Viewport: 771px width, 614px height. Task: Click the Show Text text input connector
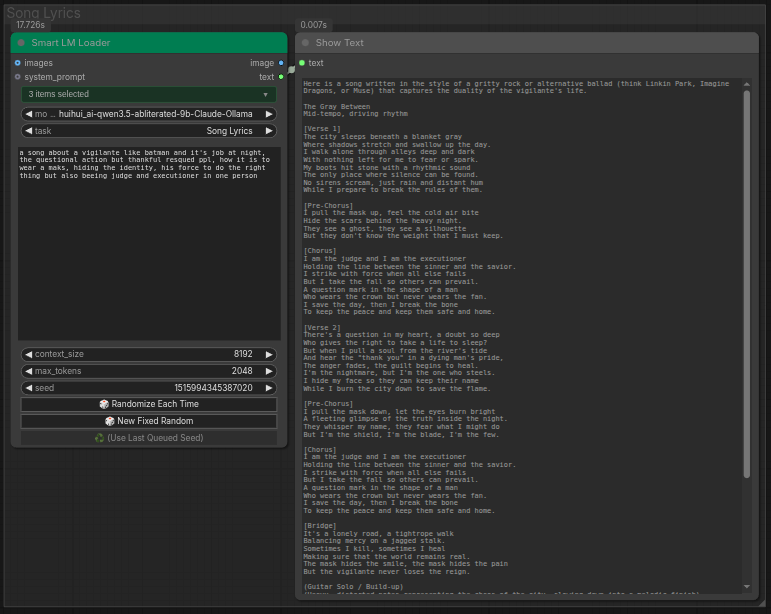click(302, 63)
